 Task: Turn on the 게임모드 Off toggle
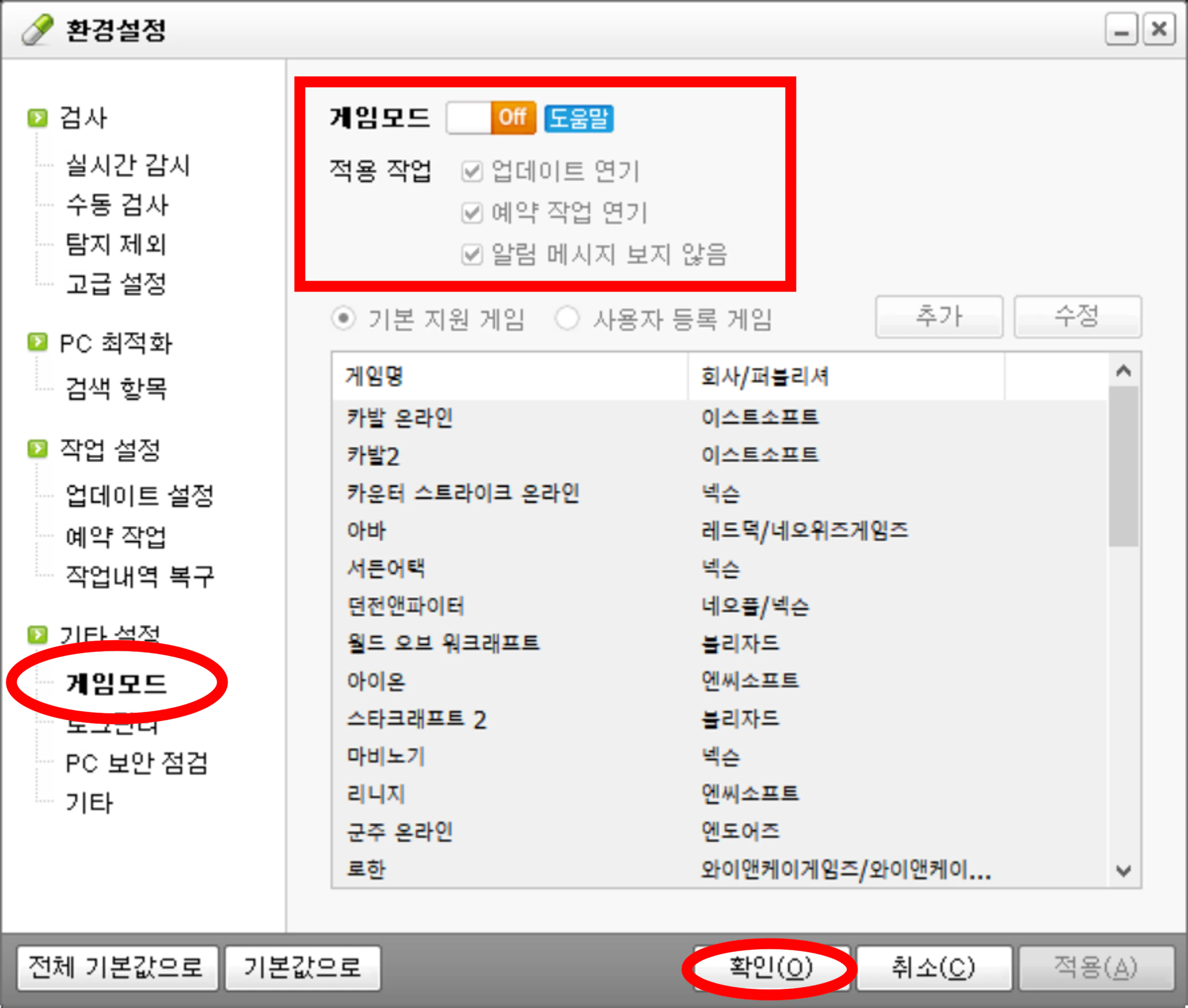click(491, 118)
